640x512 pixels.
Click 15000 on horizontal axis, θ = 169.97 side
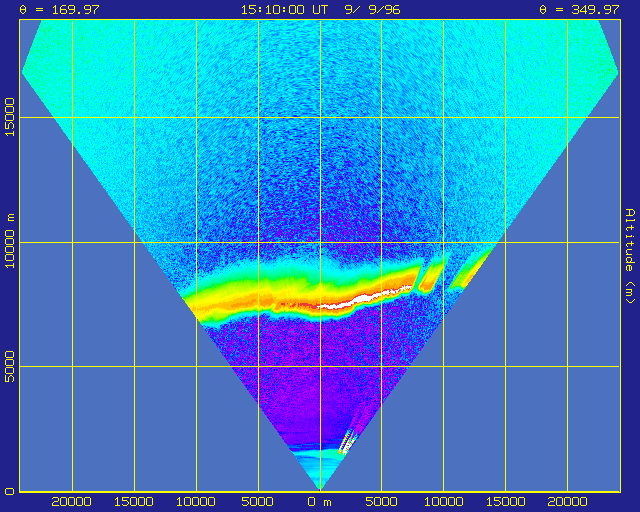(x=134, y=502)
